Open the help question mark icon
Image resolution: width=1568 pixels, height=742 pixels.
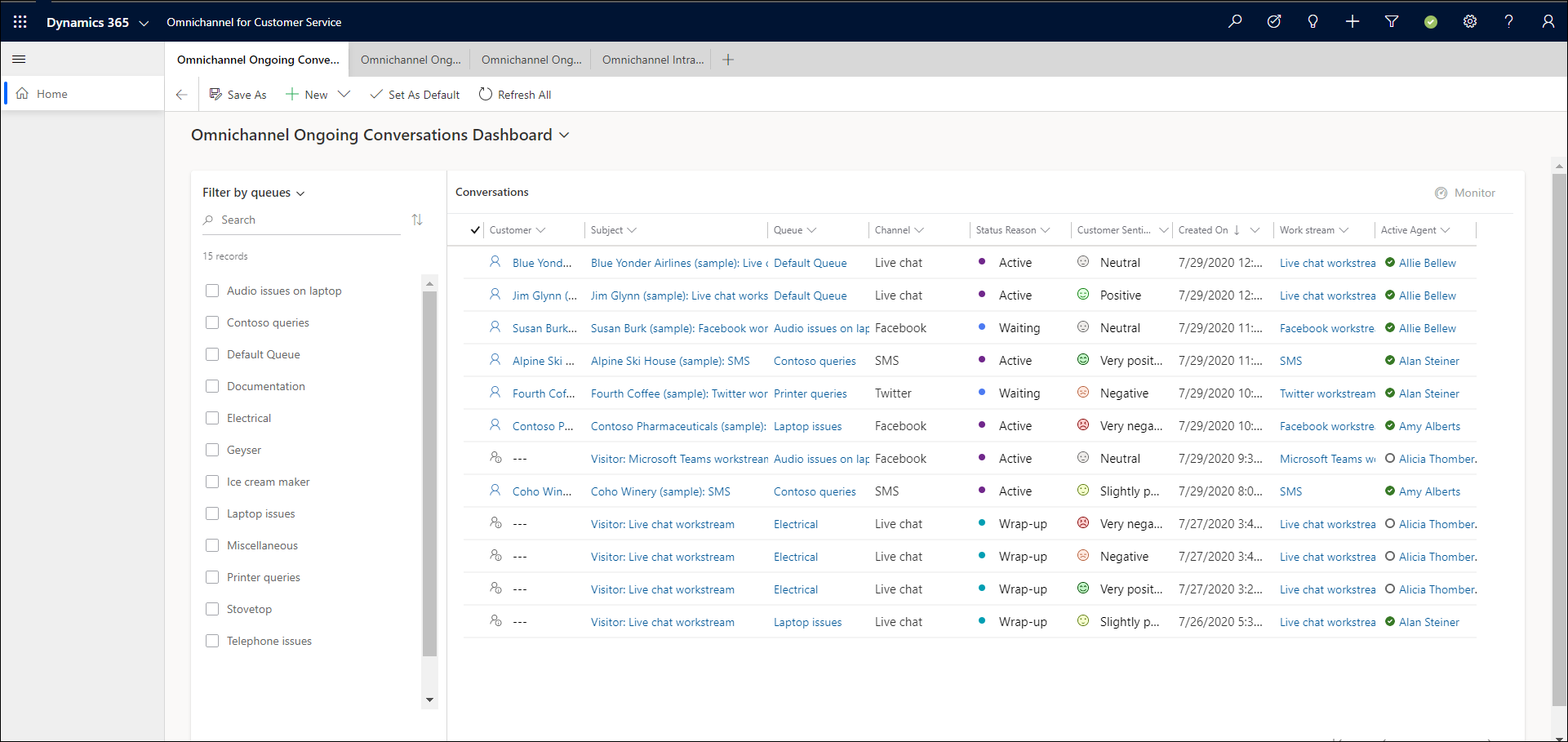pos(1509,22)
